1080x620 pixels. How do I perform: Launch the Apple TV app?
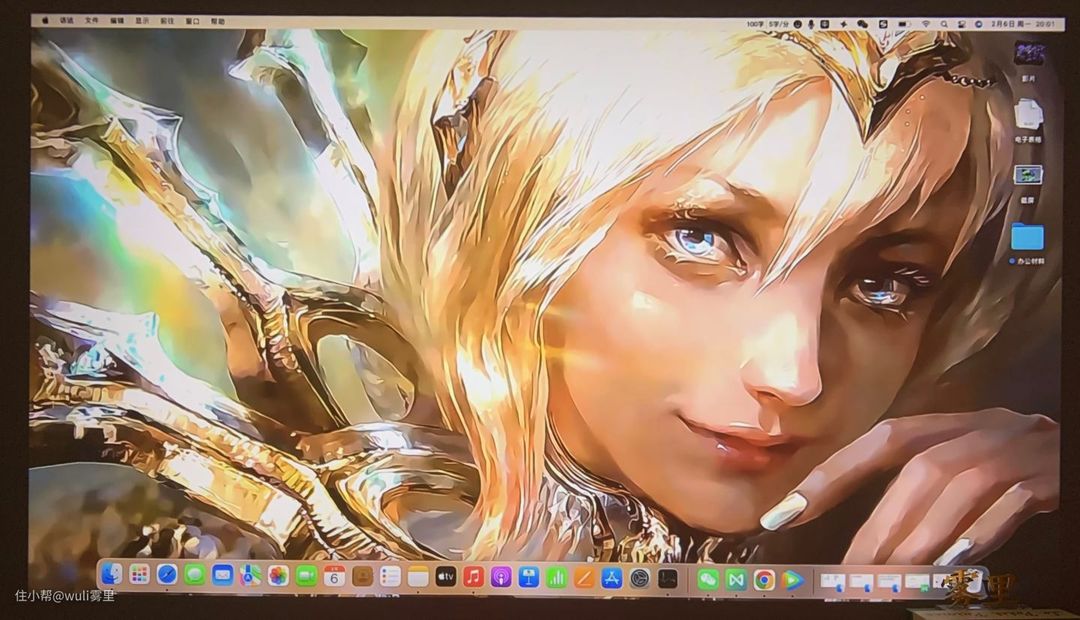445,576
